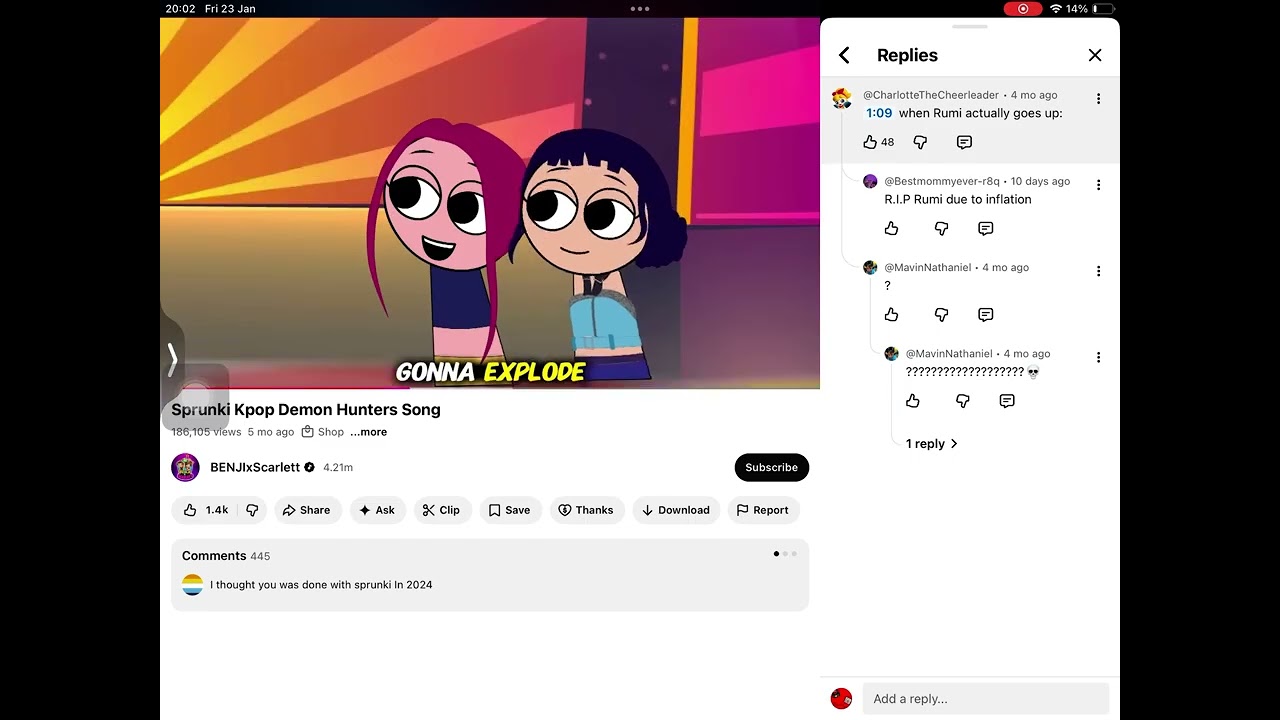Expand description with ...more

[x=368, y=432]
